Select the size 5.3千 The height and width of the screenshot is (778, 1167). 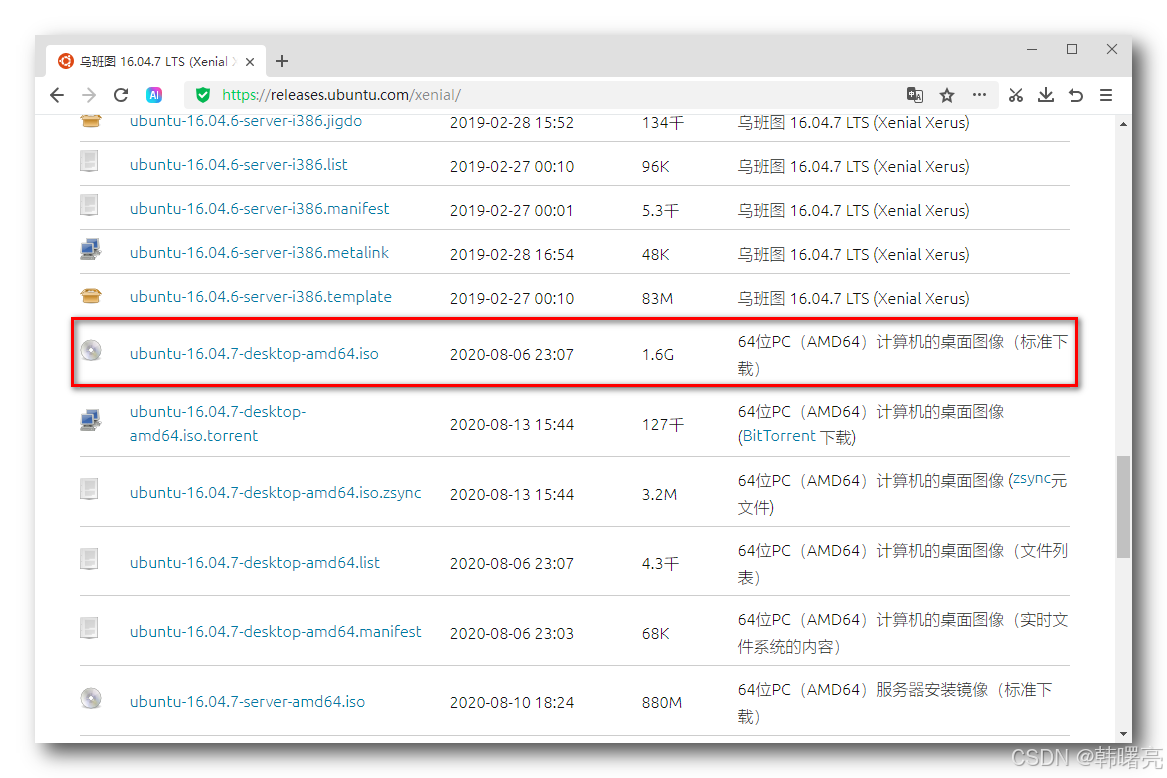click(x=660, y=211)
